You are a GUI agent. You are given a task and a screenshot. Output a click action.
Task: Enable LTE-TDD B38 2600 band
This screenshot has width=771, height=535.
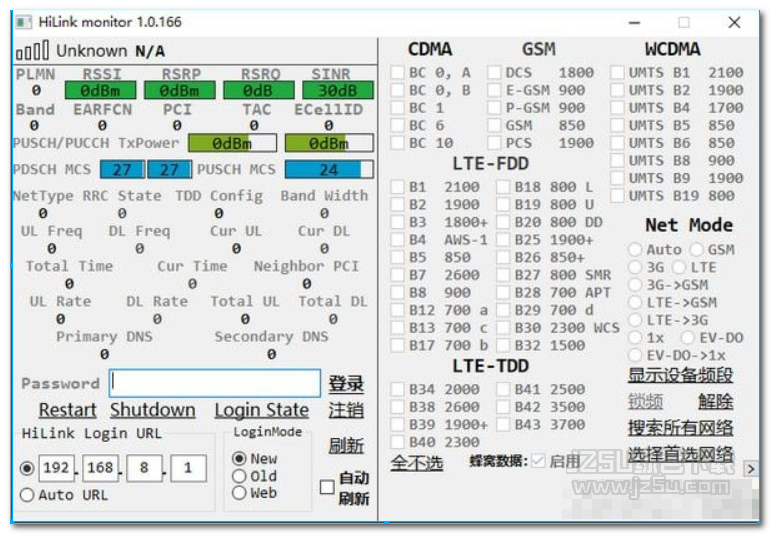click(x=397, y=407)
